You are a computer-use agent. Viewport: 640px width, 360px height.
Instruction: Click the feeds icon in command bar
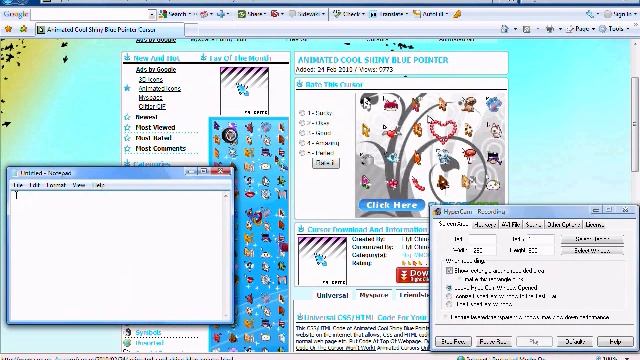click(x=527, y=29)
